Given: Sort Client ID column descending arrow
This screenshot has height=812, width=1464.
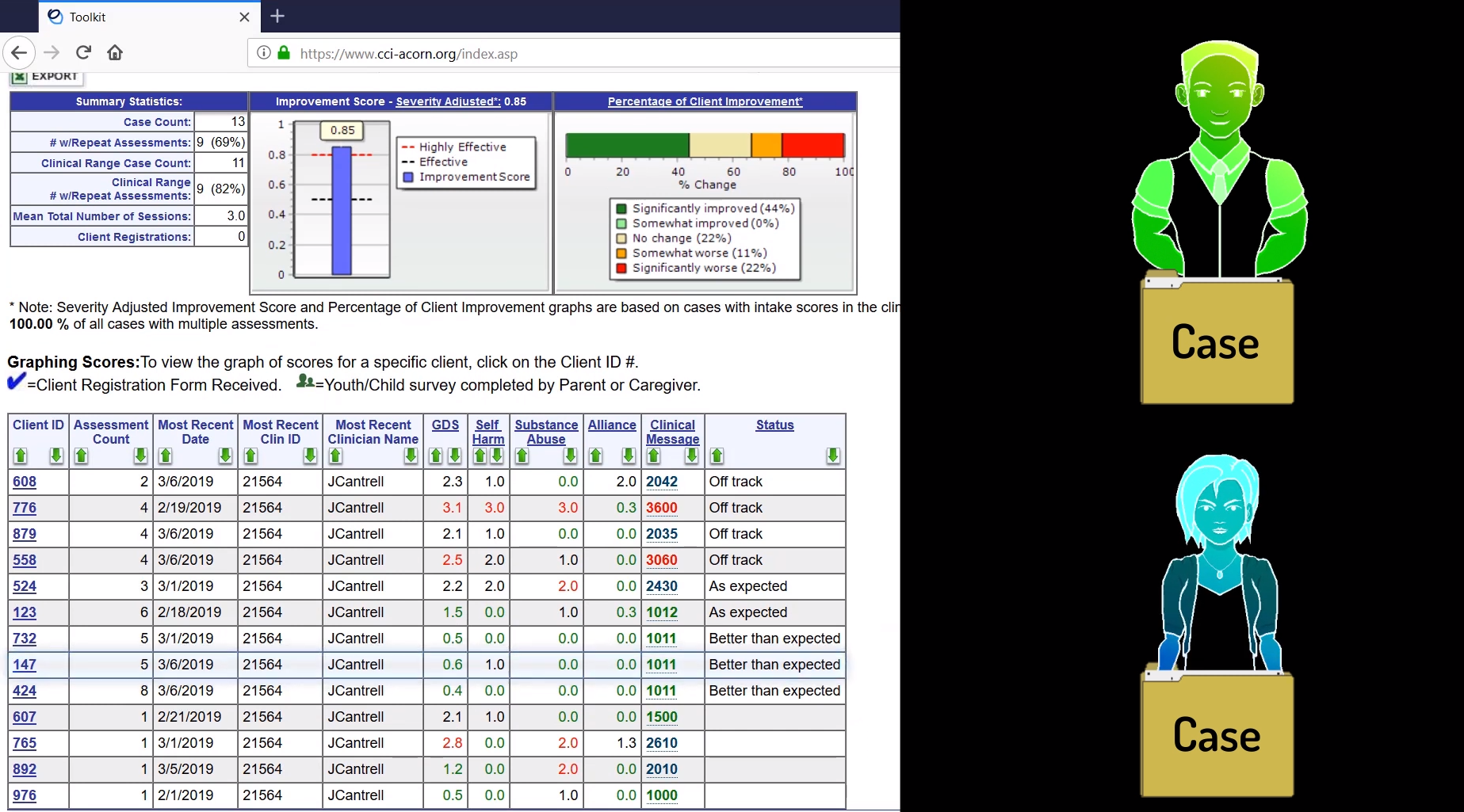Looking at the screenshot, I should (56, 456).
